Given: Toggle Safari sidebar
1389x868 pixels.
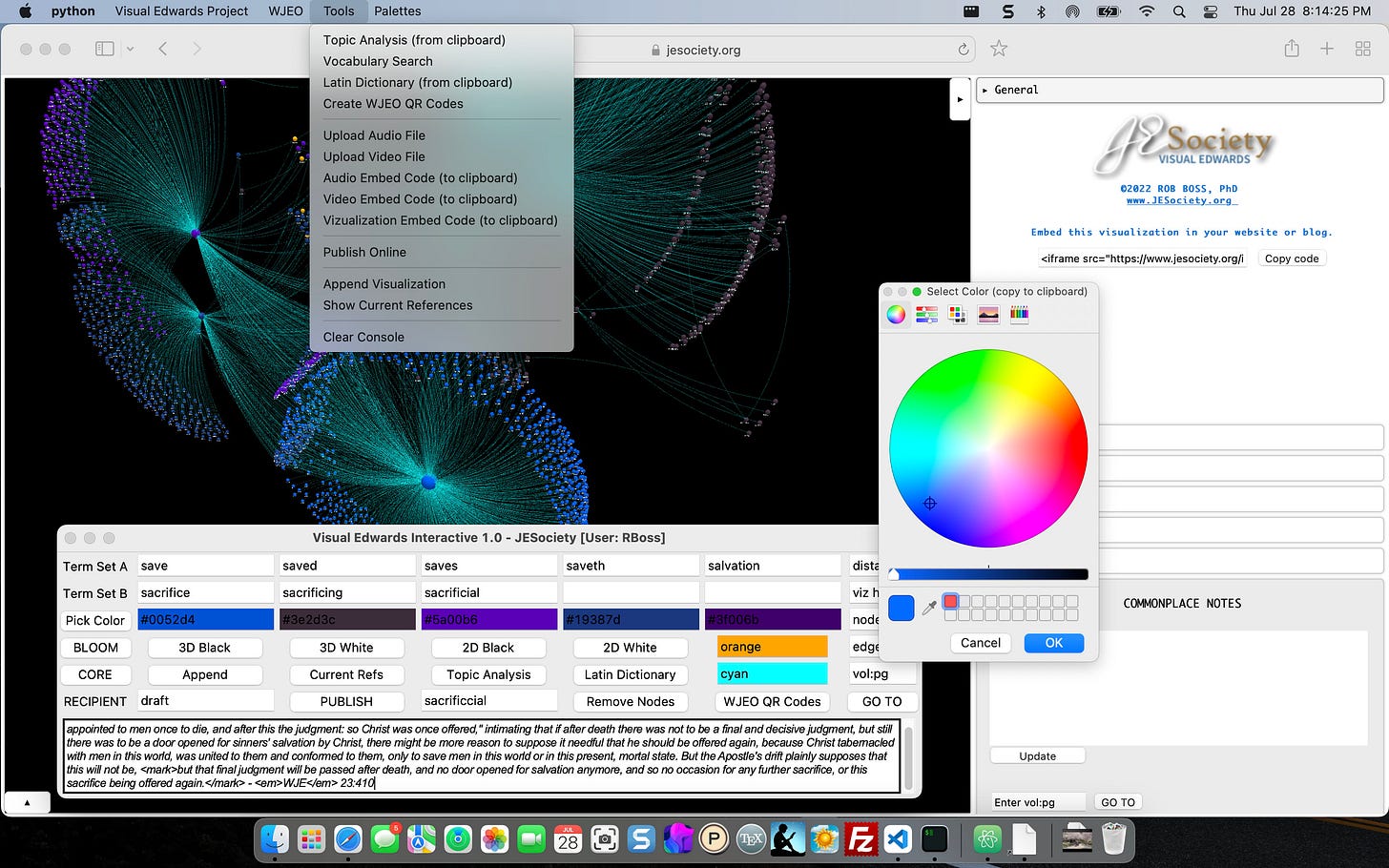Looking at the screenshot, I should pos(105,49).
